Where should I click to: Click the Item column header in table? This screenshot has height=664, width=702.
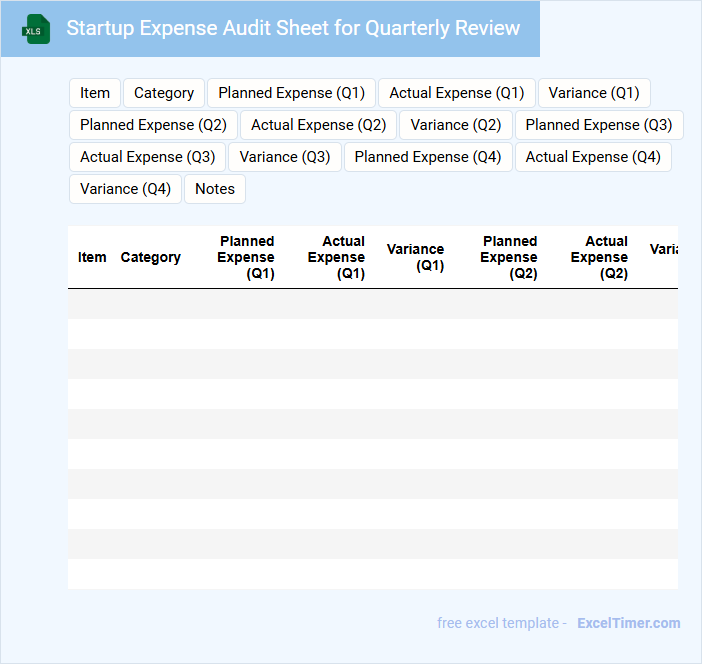tap(92, 257)
